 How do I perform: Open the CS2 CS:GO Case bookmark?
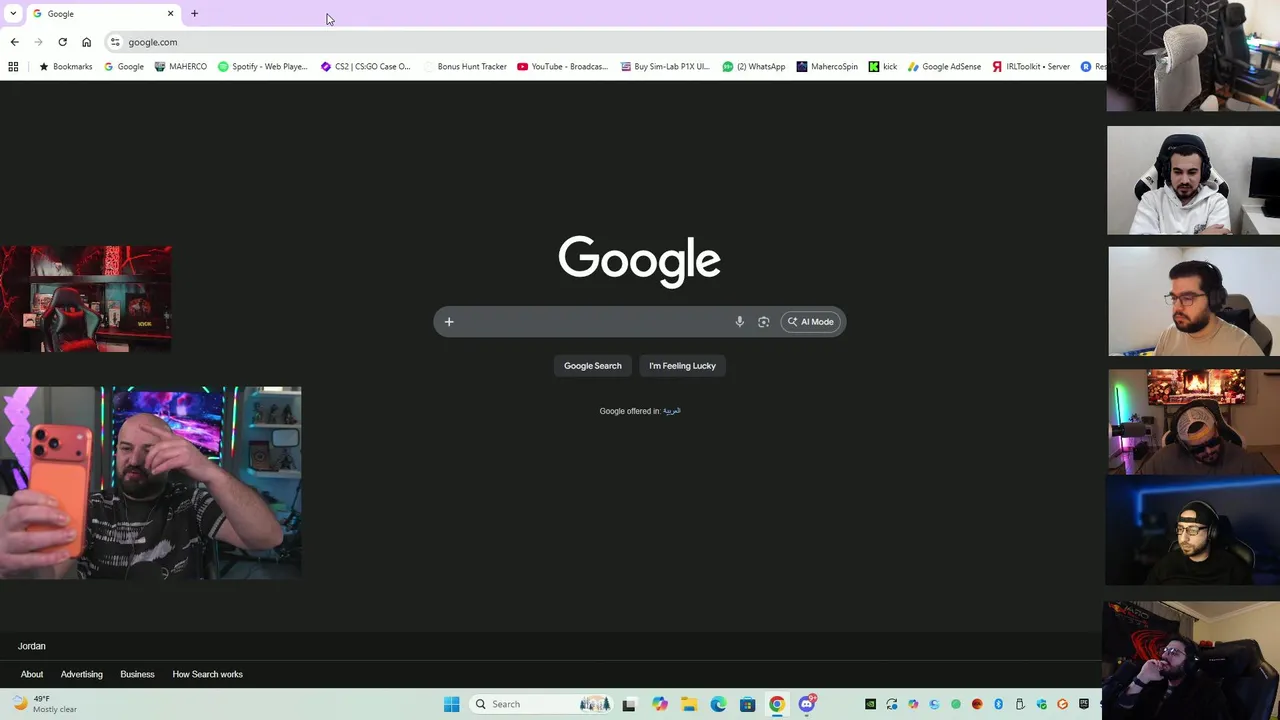tap(365, 66)
